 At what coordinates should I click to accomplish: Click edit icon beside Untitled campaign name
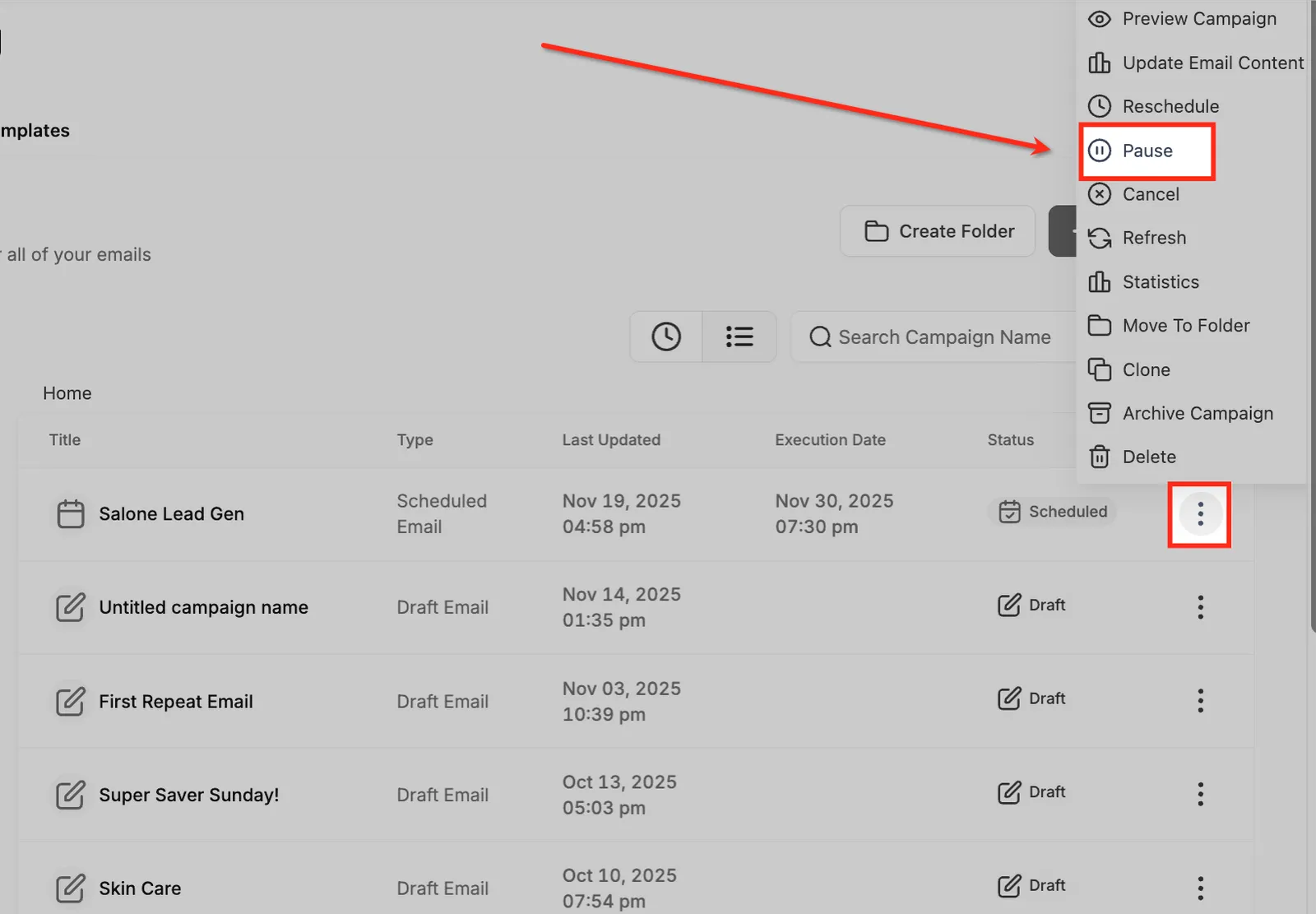70,608
